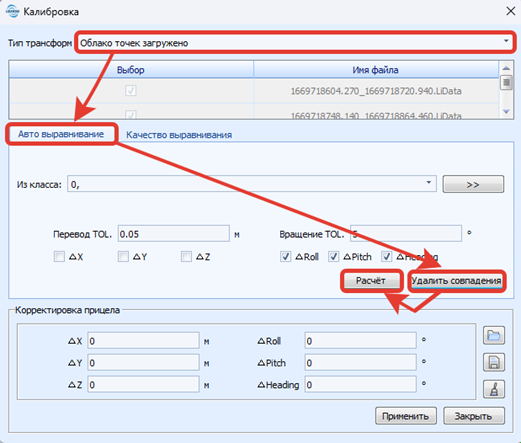Click the broom clear icon button
The height and width of the screenshot is (443, 521).
(494, 389)
